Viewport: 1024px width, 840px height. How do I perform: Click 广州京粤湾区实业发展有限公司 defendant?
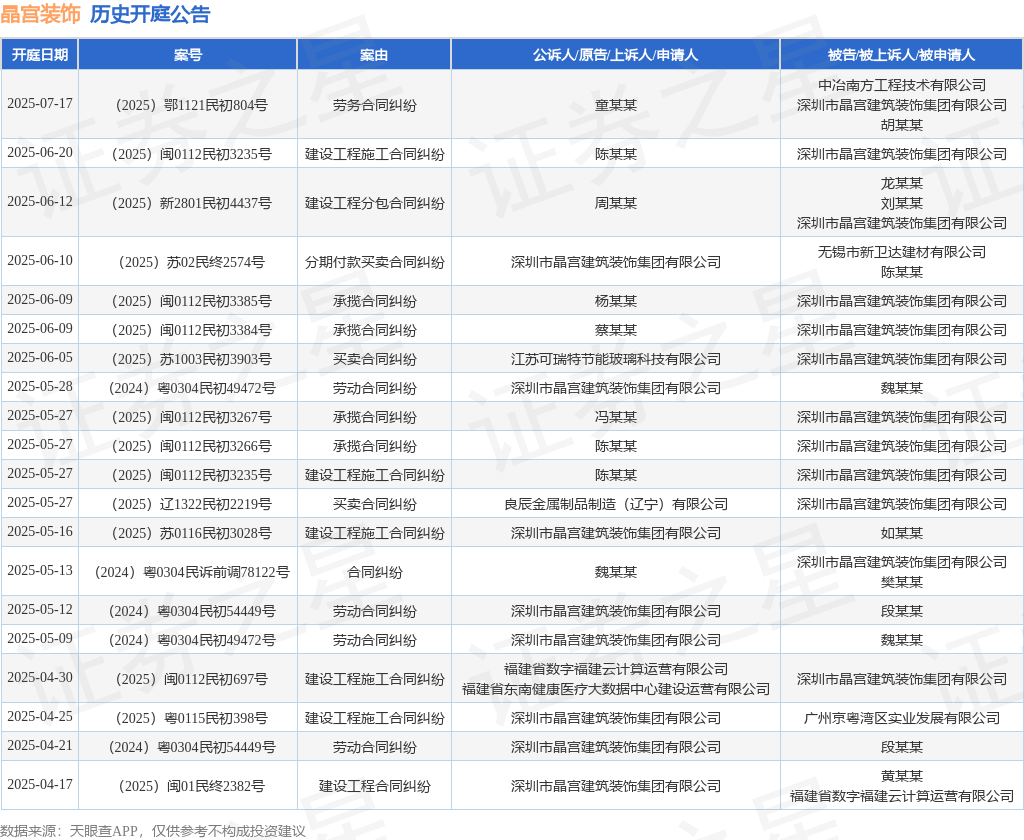click(901, 719)
